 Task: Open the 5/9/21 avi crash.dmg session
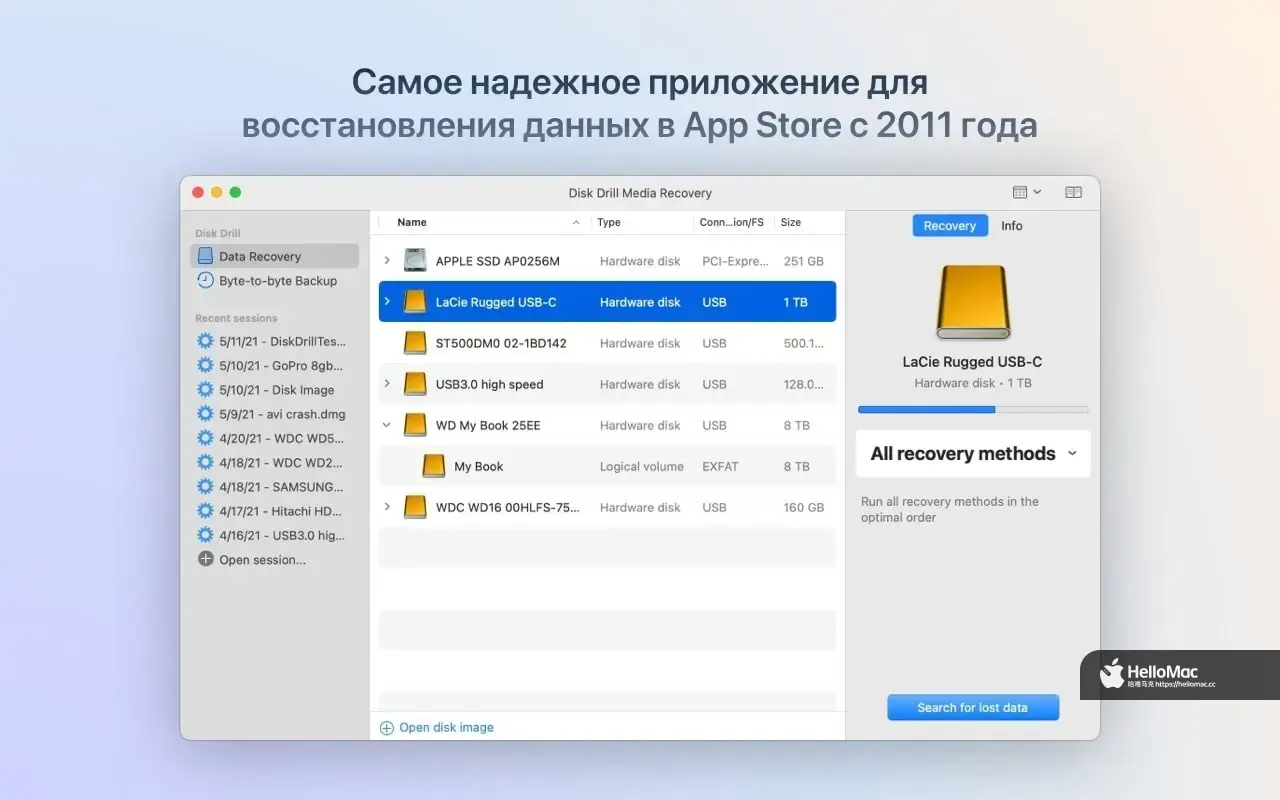(270, 414)
